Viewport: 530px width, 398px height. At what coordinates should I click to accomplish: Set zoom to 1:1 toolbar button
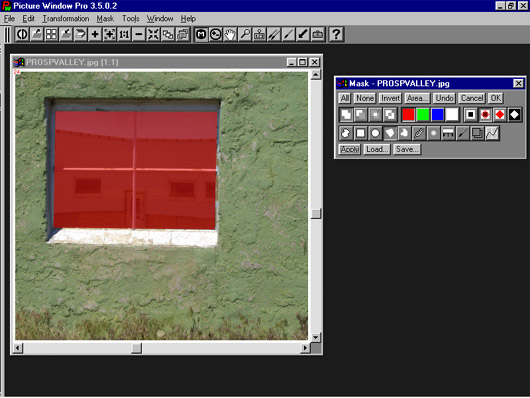click(x=124, y=34)
